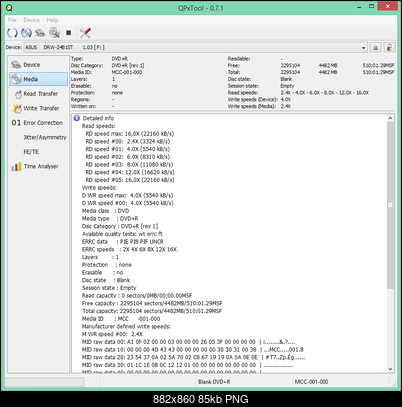Screen dimensions: 402x407
Task: Click 'MCC-001-000' in status bar
Action: pyautogui.click(x=311, y=382)
